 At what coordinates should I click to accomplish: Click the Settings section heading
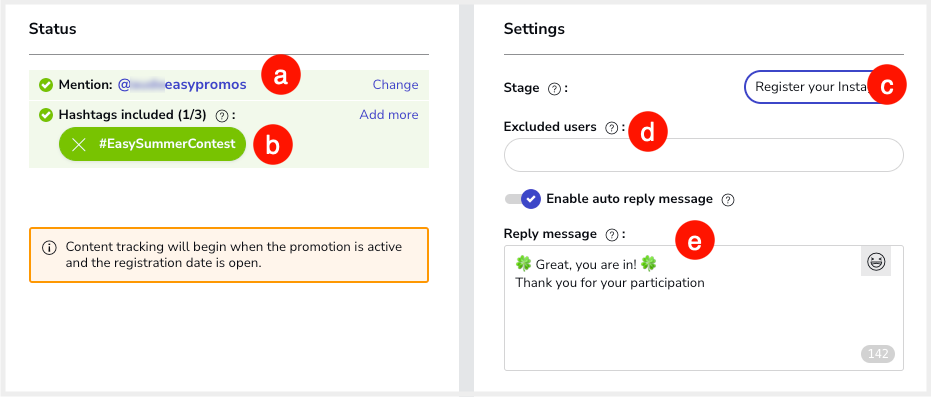click(x=534, y=28)
